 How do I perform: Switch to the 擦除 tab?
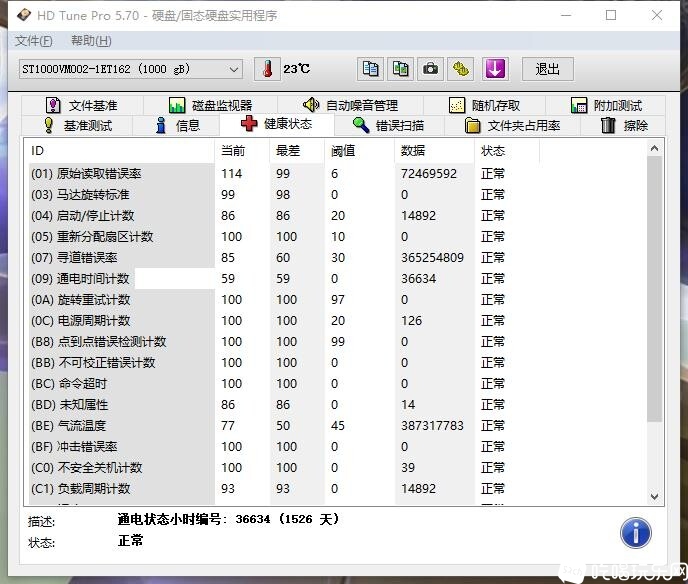tap(624, 125)
